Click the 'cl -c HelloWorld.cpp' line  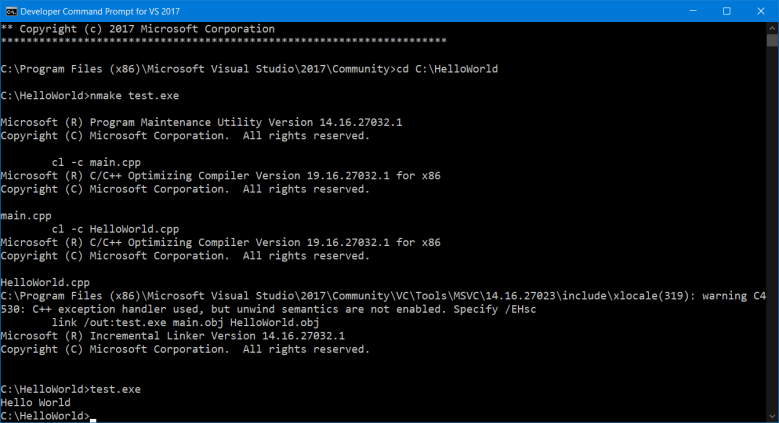coord(115,229)
